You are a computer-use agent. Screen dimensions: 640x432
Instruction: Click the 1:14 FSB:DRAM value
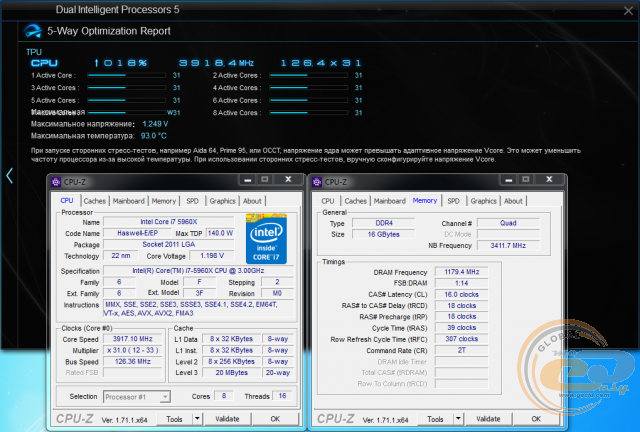pos(462,283)
